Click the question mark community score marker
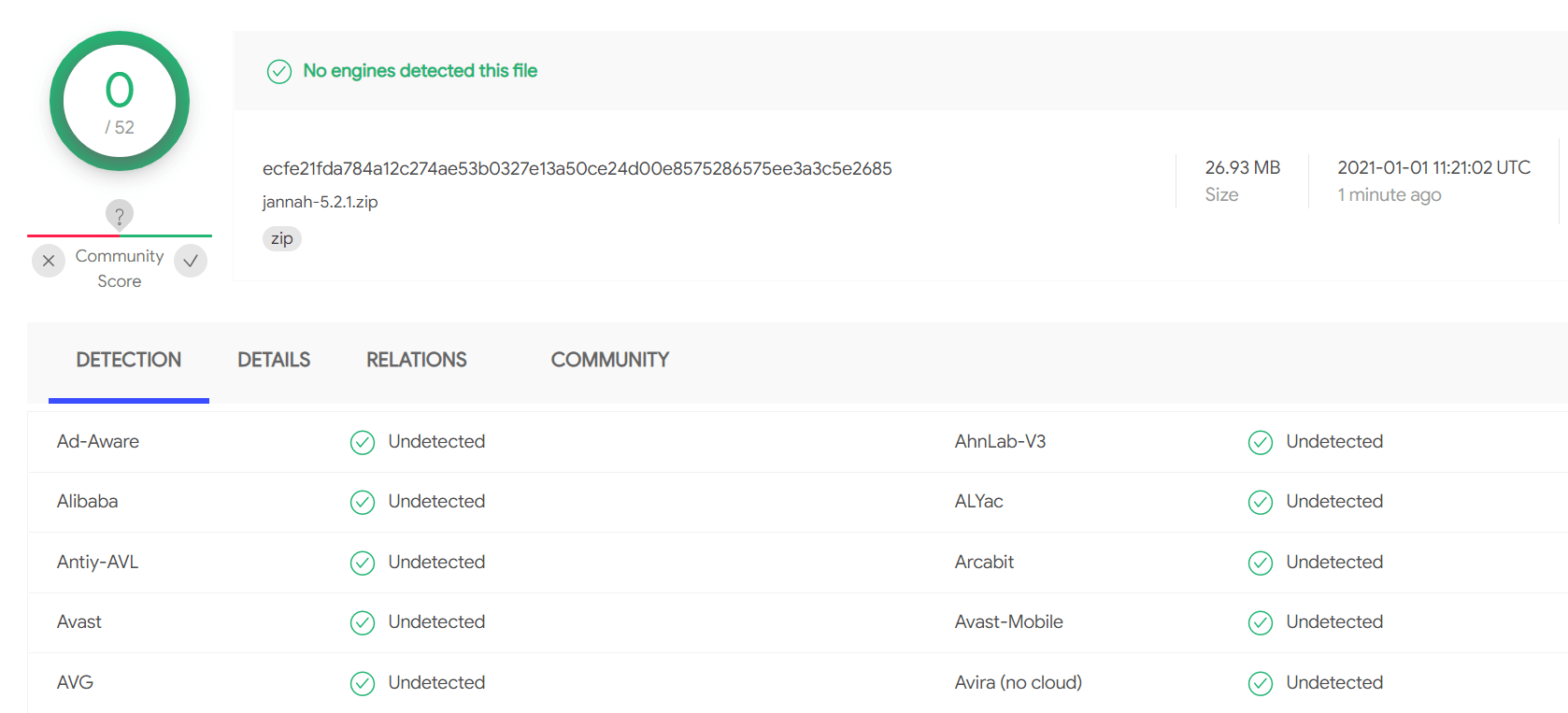 click(x=120, y=215)
